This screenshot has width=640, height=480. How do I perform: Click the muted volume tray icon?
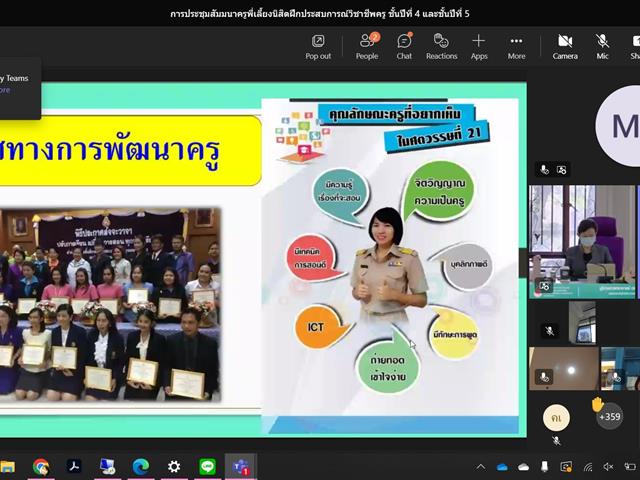coord(608,467)
